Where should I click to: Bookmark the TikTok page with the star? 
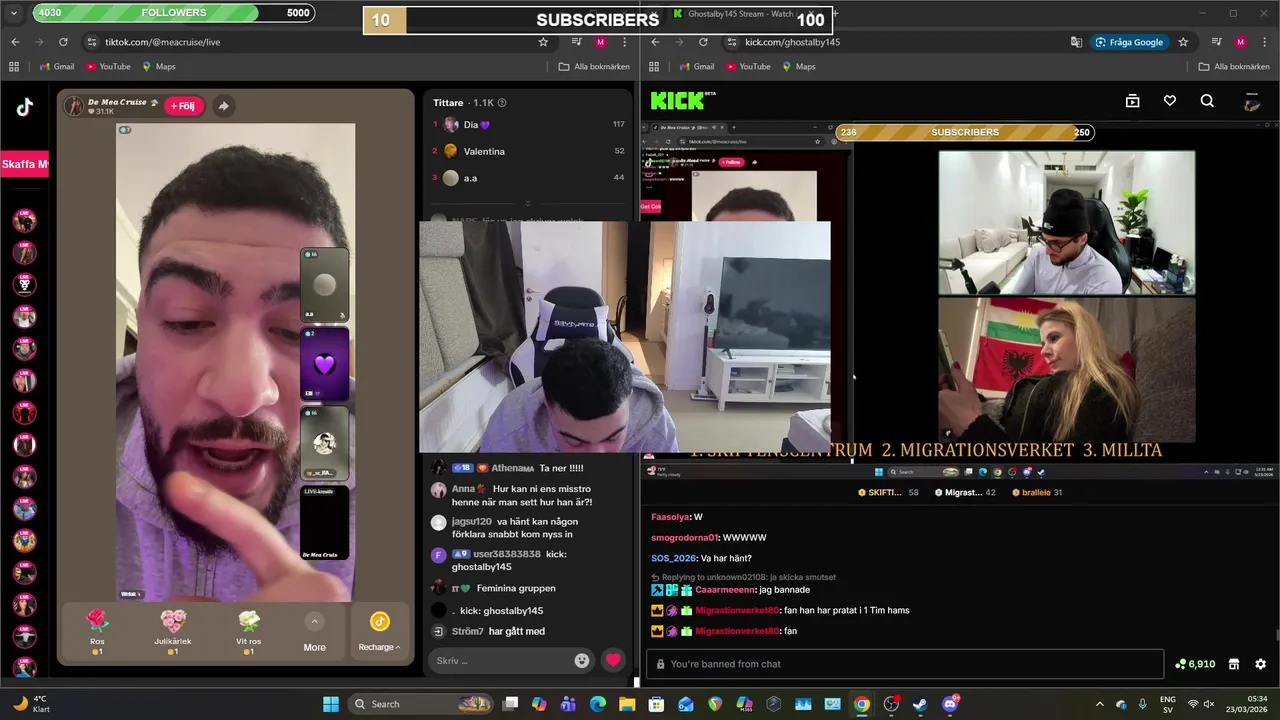coord(543,42)
